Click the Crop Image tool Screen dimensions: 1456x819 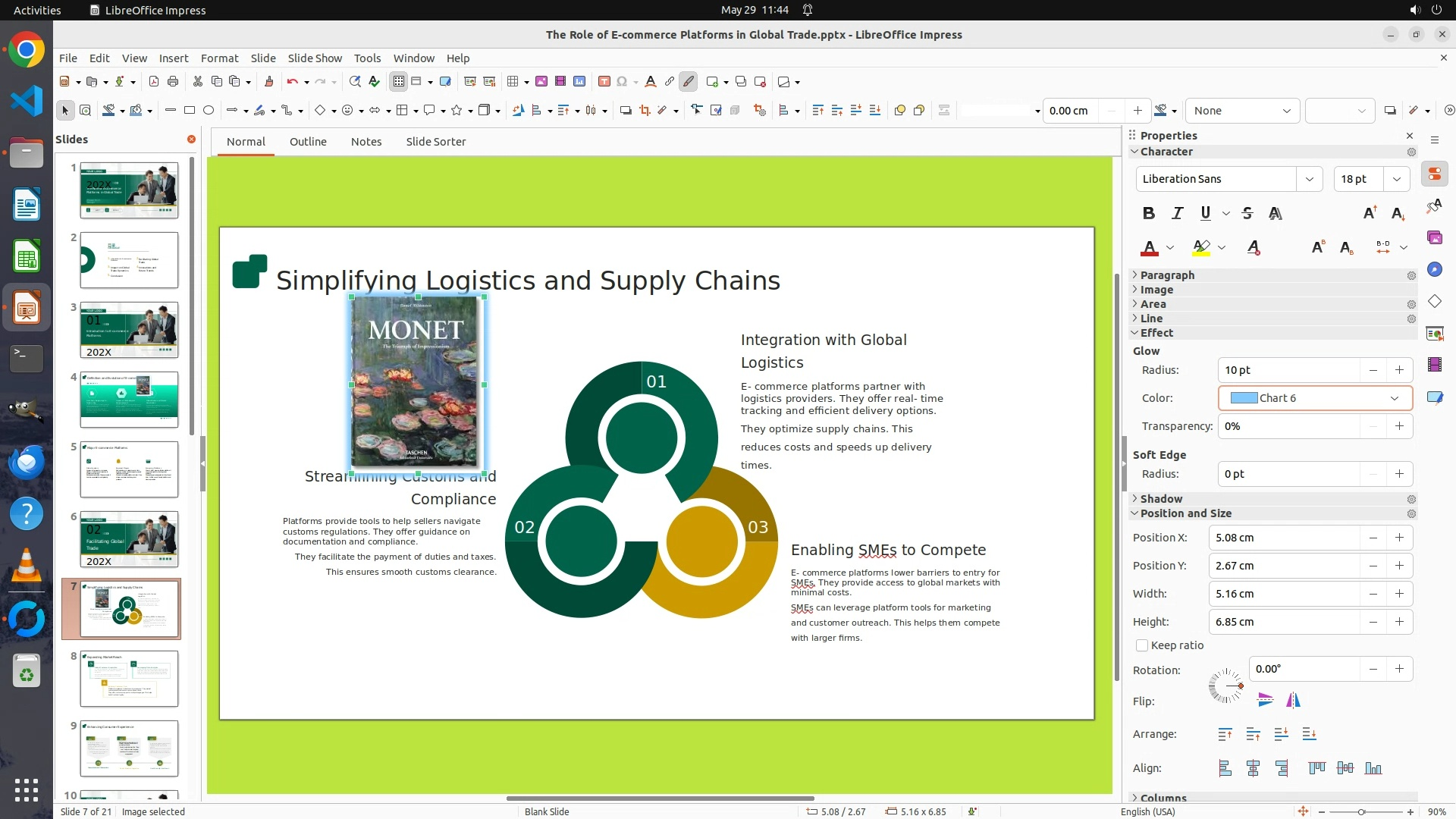click(x=645, y=111)
